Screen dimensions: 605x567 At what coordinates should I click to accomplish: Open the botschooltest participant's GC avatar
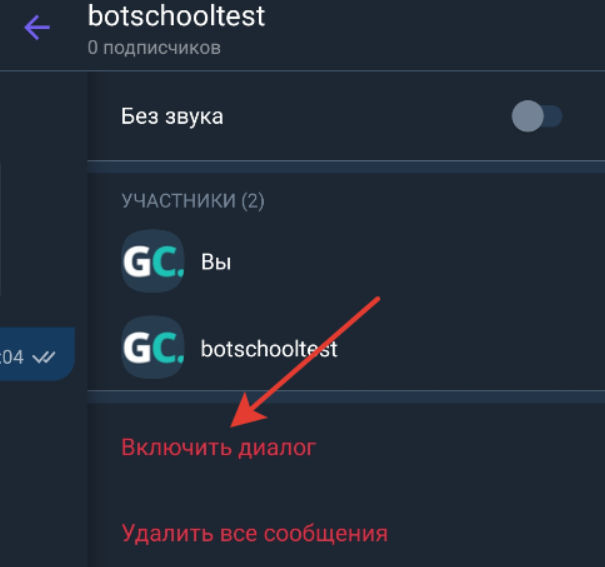(153, 348)
